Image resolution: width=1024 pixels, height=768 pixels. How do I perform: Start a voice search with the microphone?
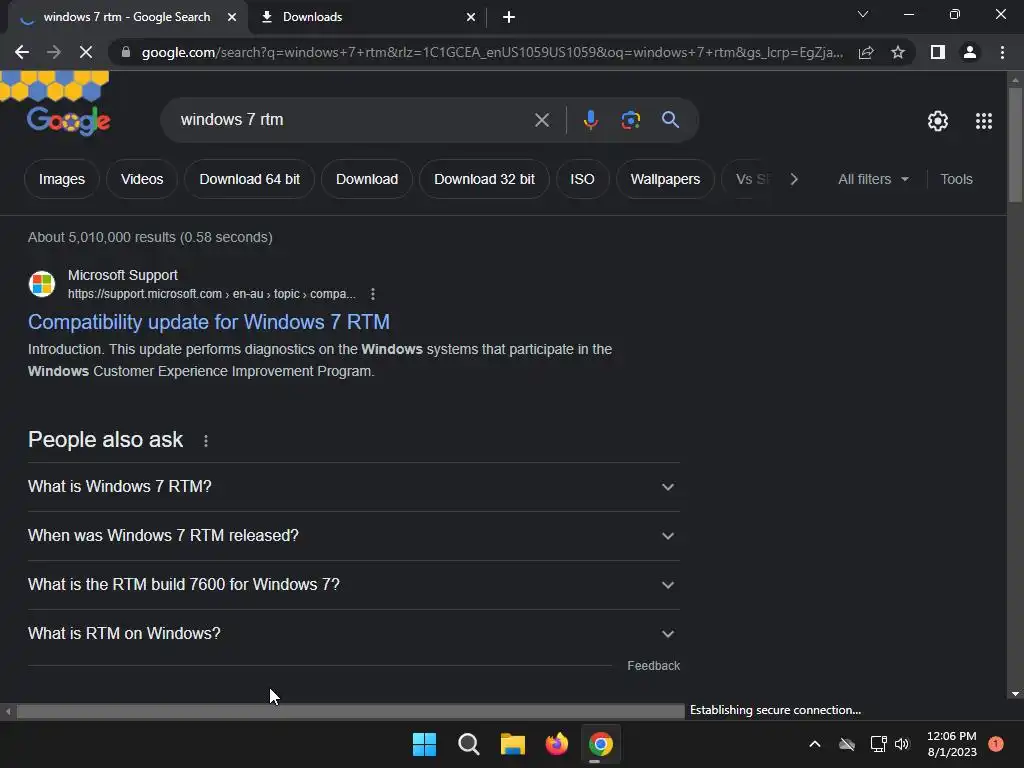[x=590, y=120]
